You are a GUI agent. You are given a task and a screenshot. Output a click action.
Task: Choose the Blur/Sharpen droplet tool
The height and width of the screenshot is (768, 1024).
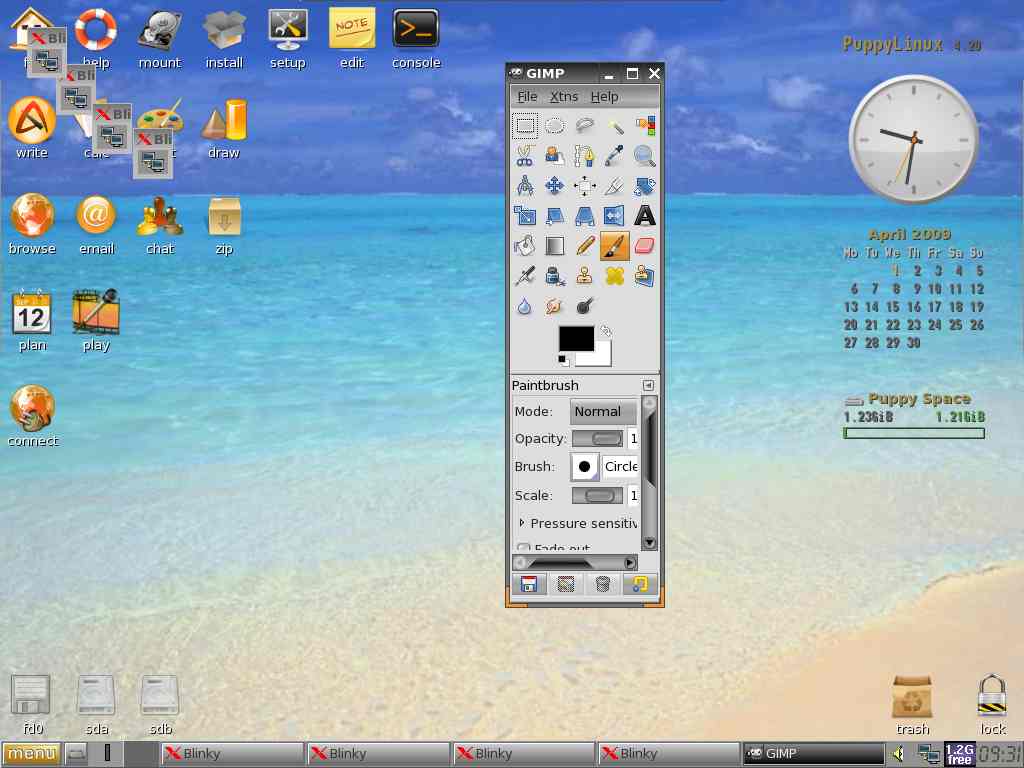coord(525,306)
